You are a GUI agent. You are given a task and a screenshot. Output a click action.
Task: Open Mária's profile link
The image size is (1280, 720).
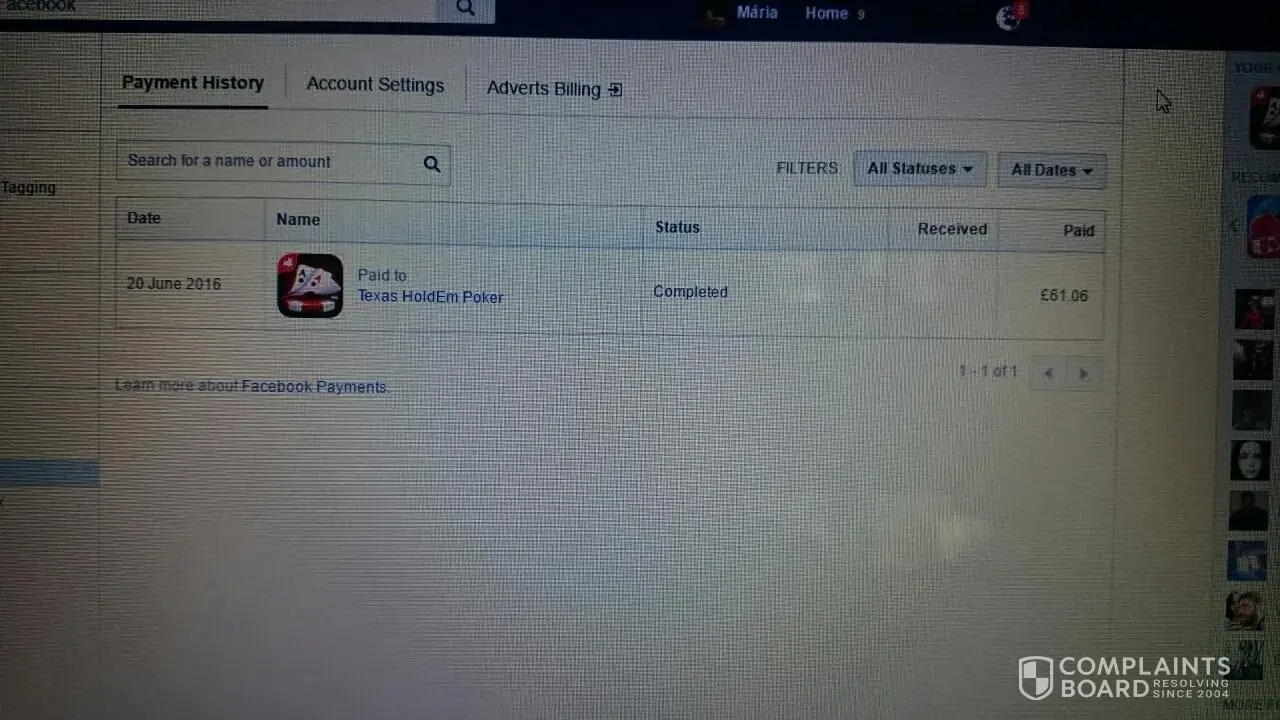pyautogui.click(x=757, y=13)
